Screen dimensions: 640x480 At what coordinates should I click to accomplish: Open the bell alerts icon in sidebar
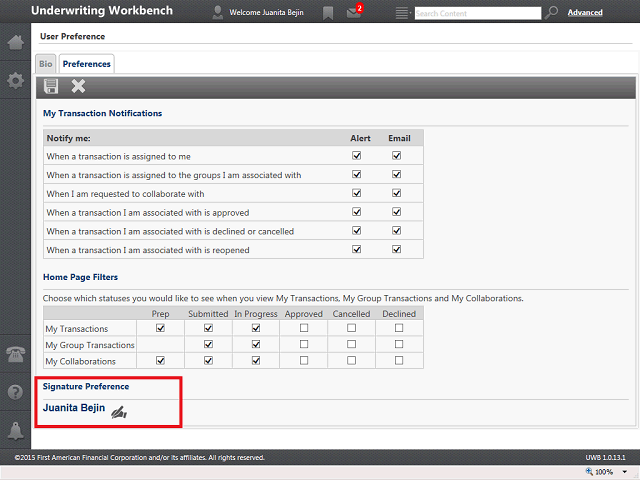point(16,431)
